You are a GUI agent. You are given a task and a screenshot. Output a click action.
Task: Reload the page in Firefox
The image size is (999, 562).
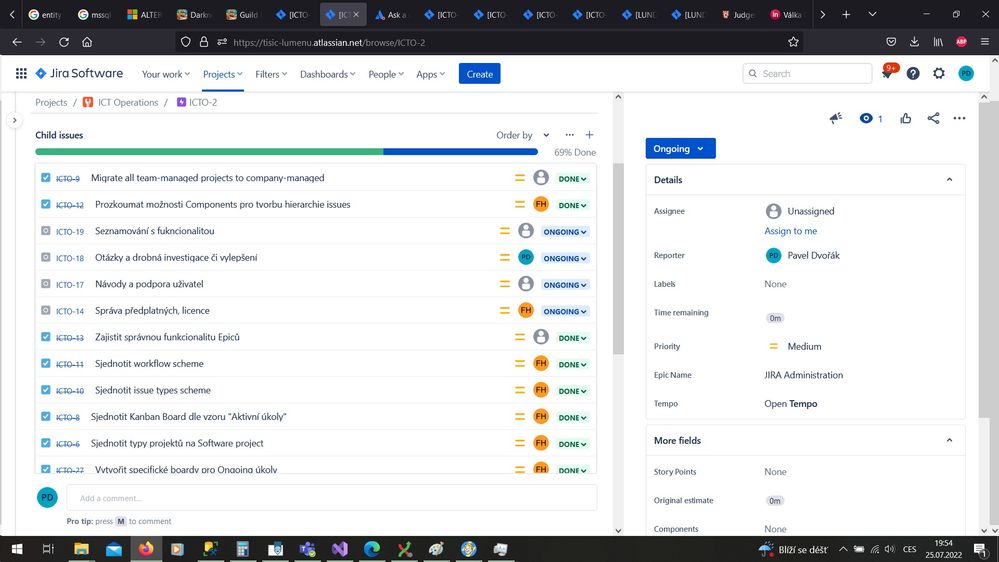[64, 42]
